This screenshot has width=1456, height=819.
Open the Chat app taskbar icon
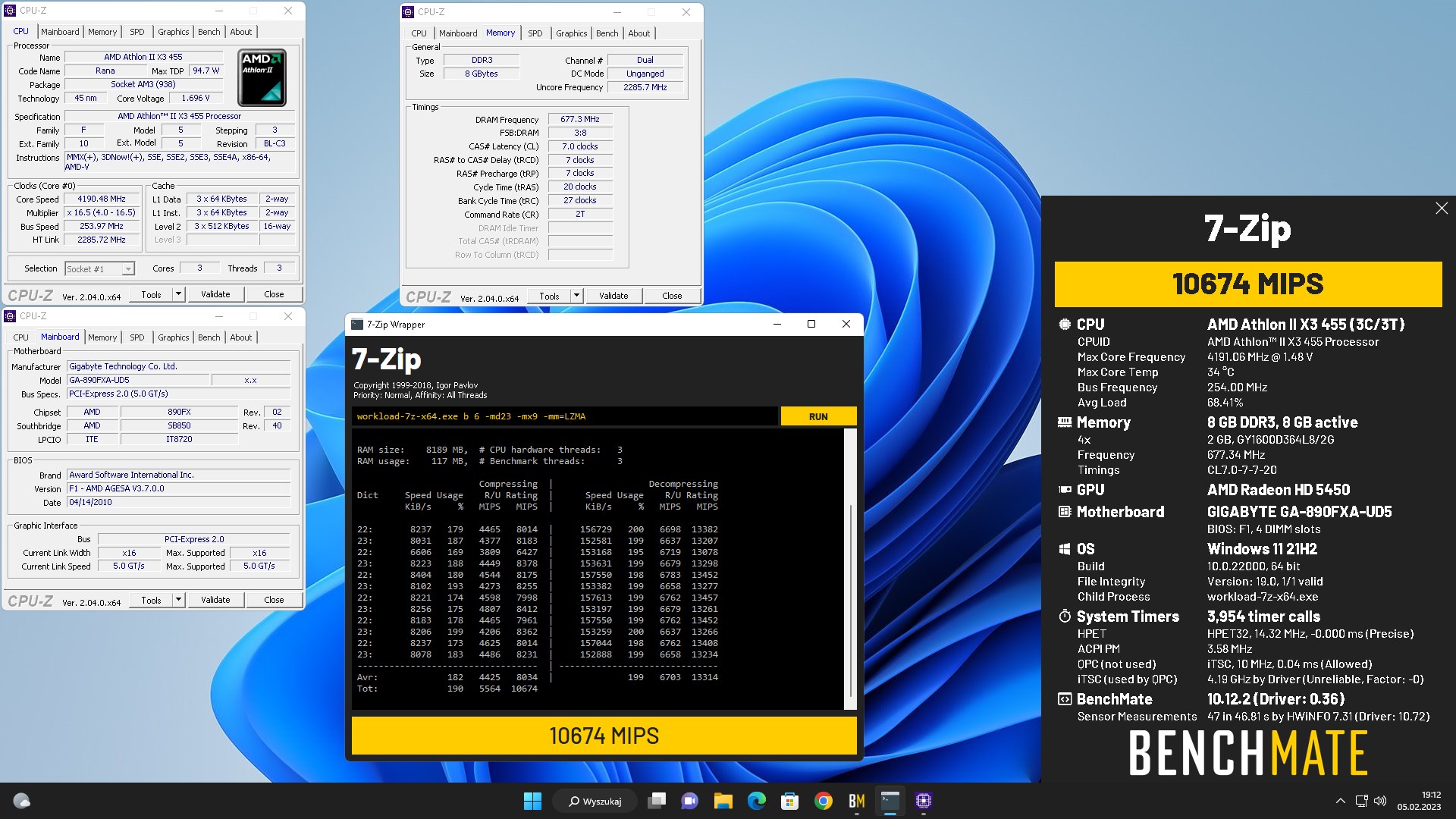point(690,801)
